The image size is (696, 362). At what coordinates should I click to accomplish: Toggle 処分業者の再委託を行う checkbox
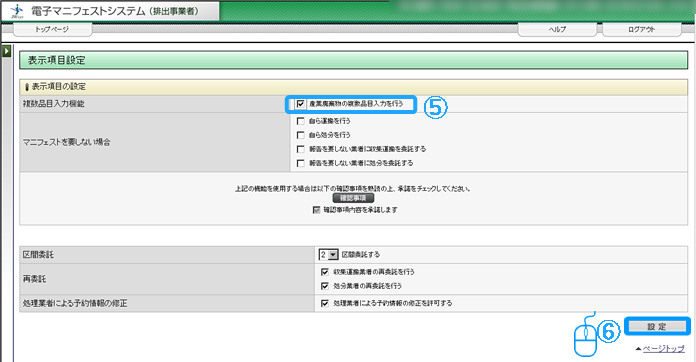point(325,286)
